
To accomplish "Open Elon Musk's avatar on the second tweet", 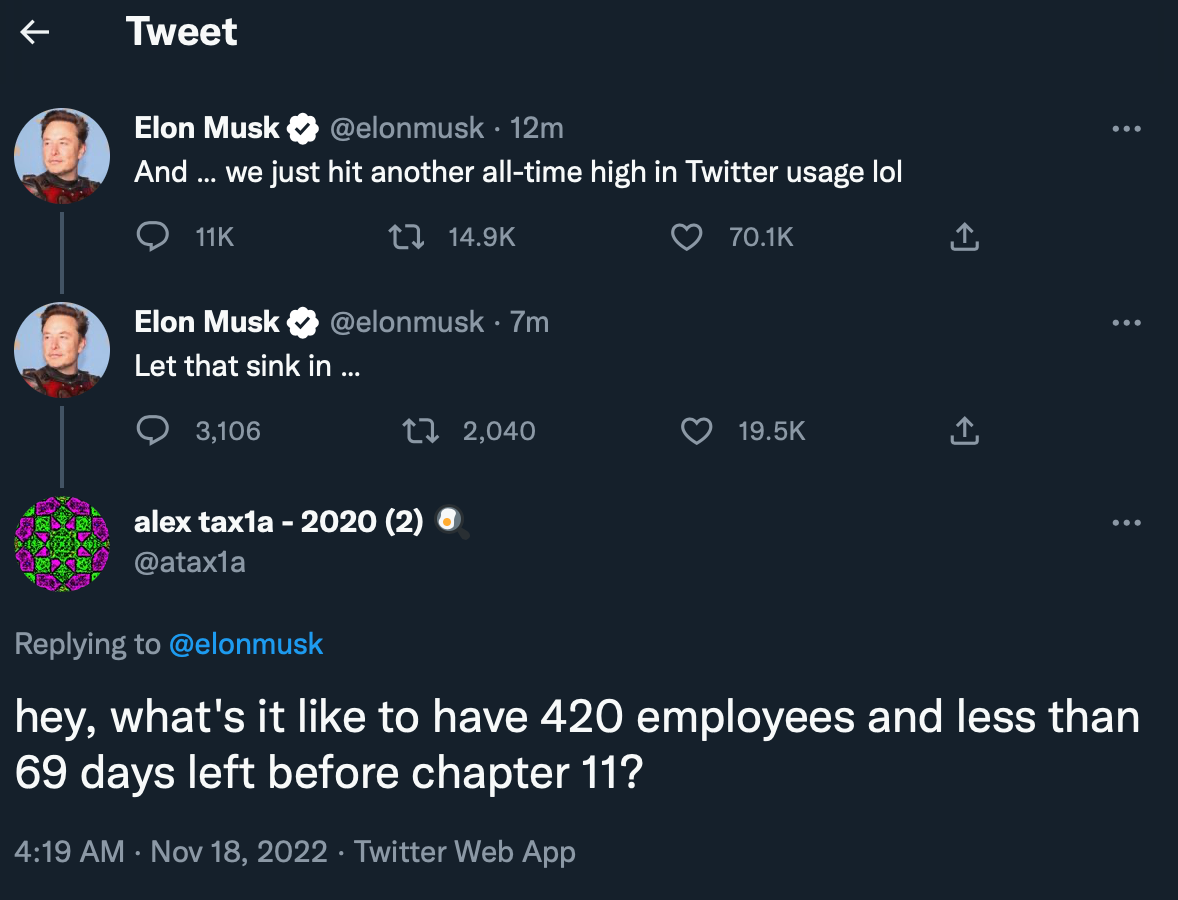I will click(62, 349).
